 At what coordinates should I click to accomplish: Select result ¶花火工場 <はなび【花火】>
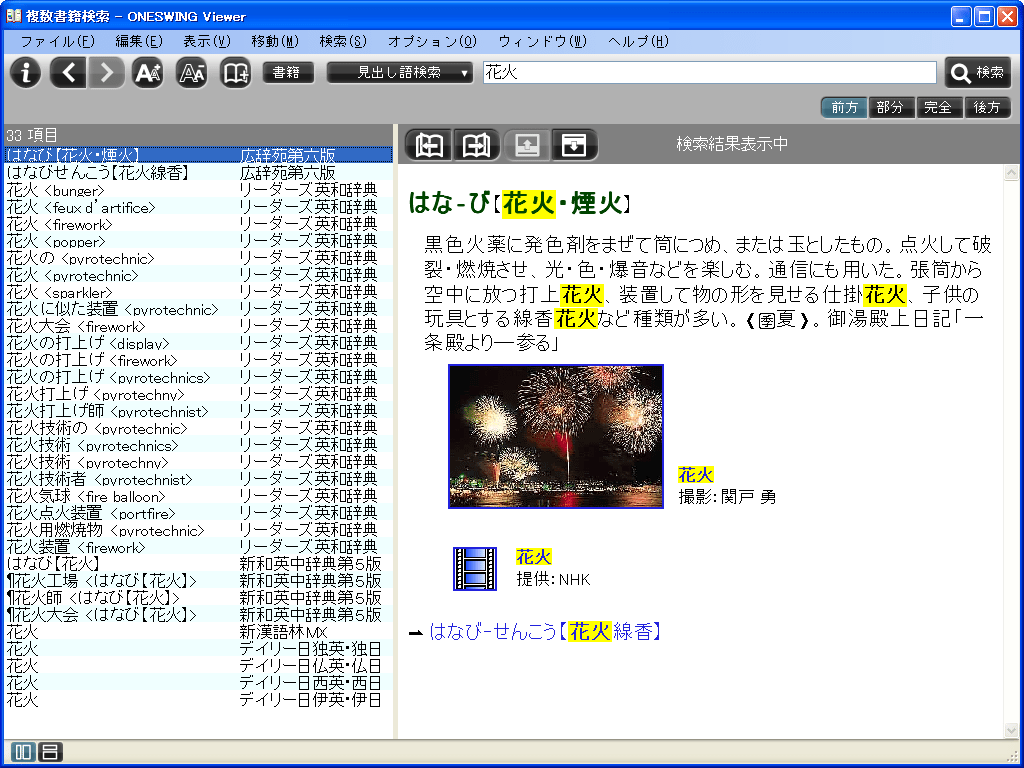(x=199, y=581)
